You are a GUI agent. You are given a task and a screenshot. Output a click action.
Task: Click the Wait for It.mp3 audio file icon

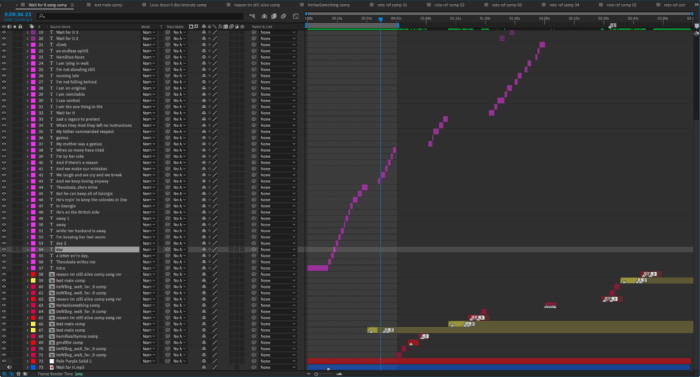click(x=52, y=367)
